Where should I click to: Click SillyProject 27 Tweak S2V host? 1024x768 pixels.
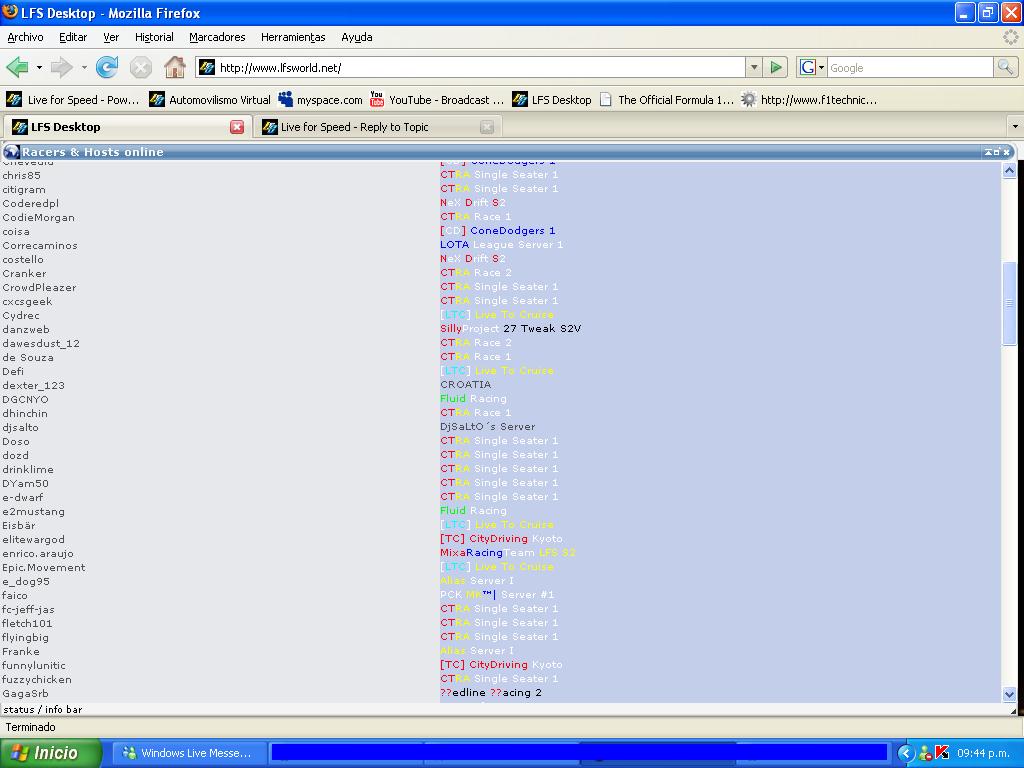tap(511, 328)
